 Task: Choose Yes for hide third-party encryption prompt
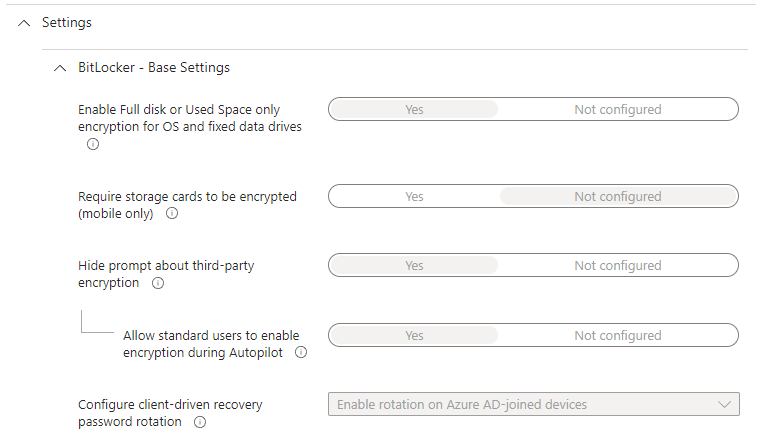coord(414,266)
